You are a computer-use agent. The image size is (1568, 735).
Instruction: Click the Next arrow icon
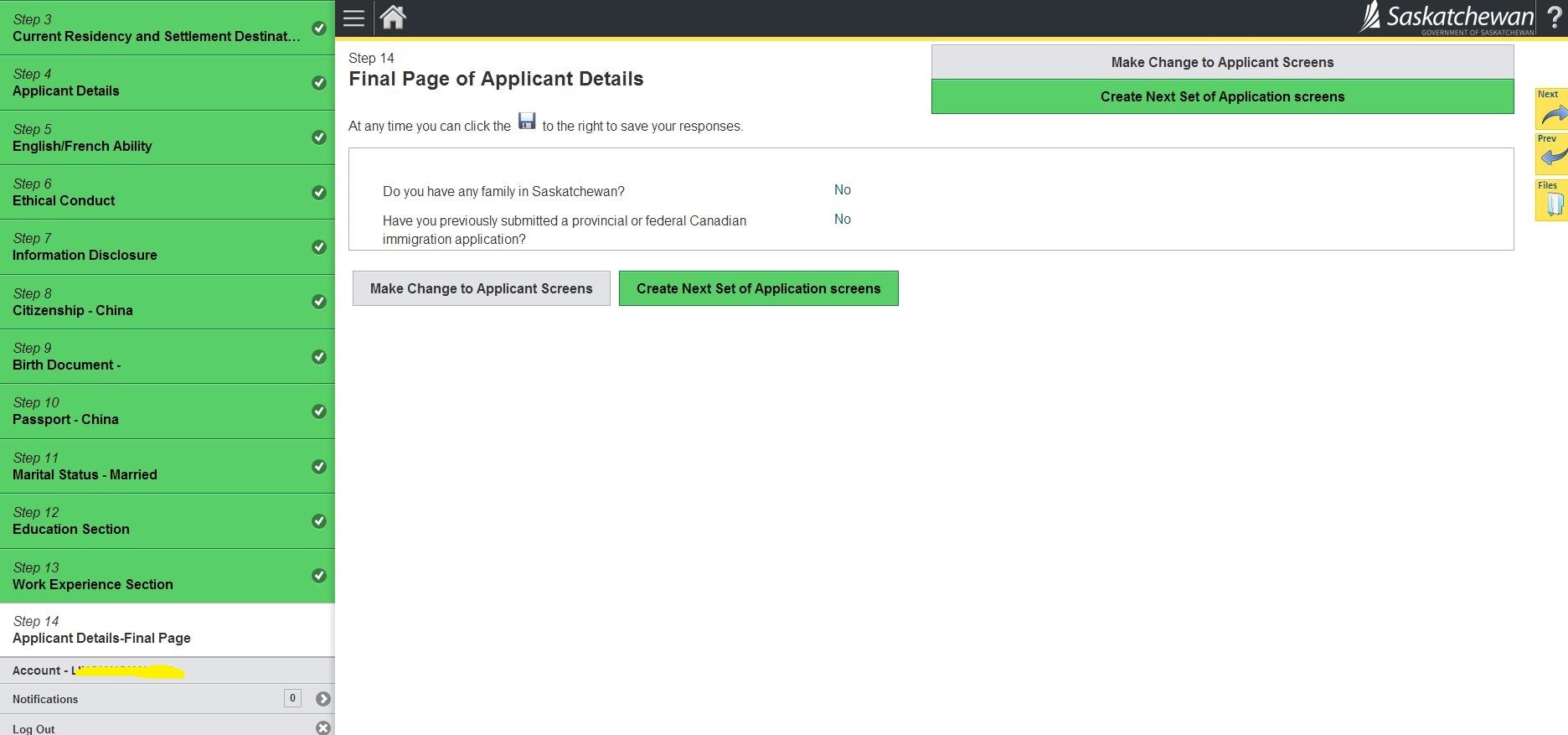pos(1551,110)
